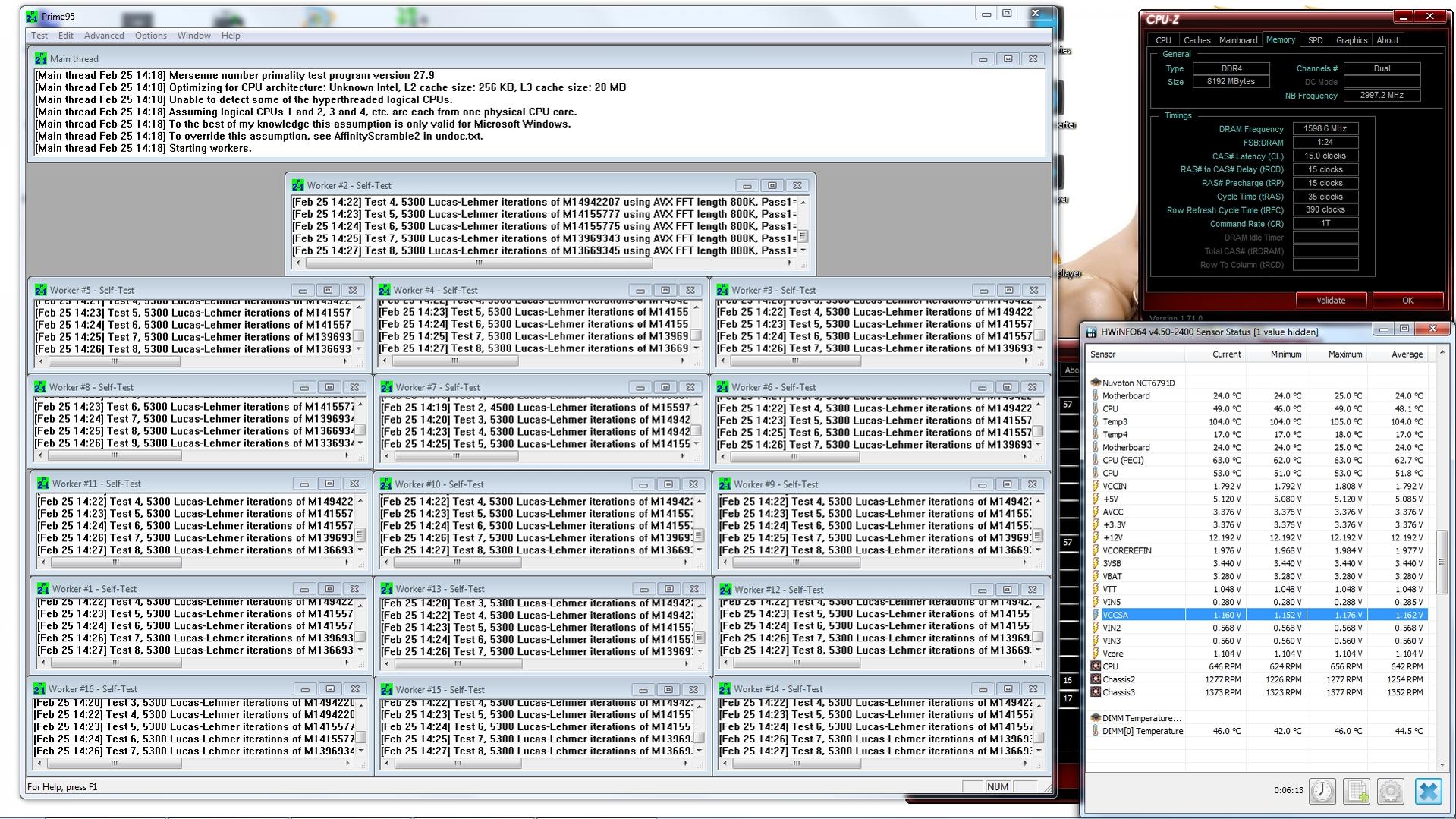
Task: Click the HWiNFO64 start logging sheet icon
Action: (x=1356, y=791)
